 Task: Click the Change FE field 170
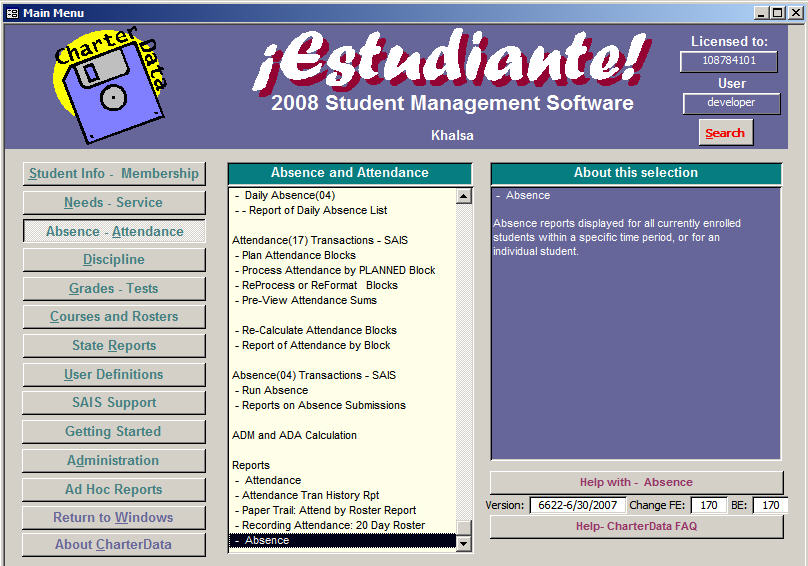pyautogui.click(x=709, y=505)
